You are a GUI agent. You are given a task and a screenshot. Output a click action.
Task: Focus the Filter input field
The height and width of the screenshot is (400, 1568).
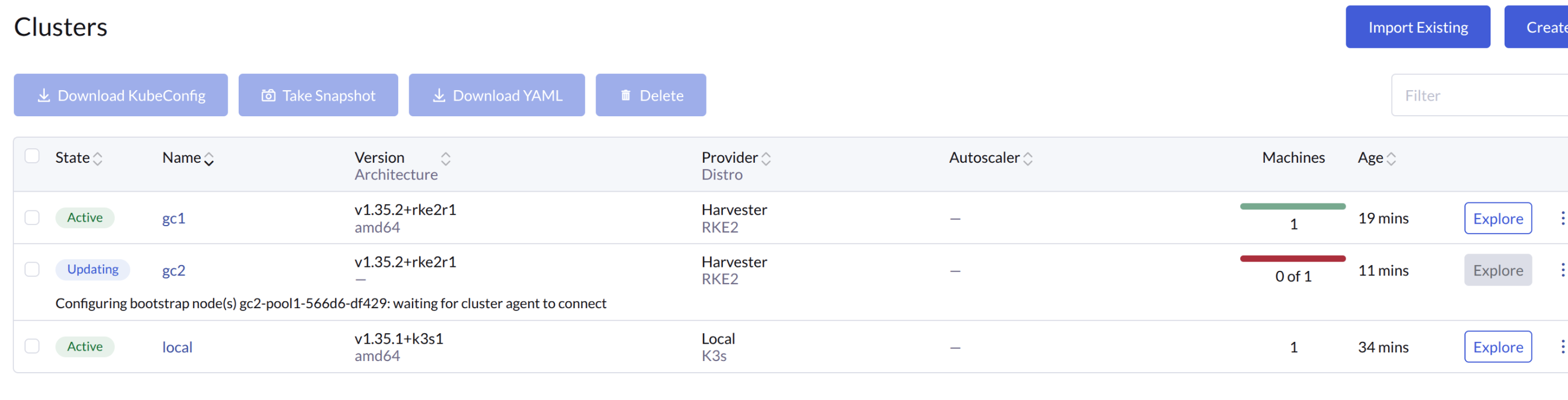[x=1479, y=95]
